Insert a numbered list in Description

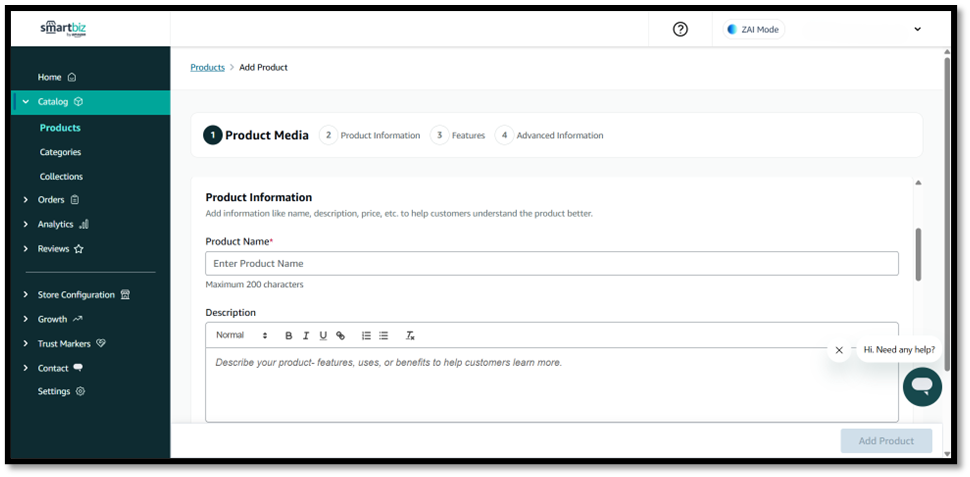[366, 336]
